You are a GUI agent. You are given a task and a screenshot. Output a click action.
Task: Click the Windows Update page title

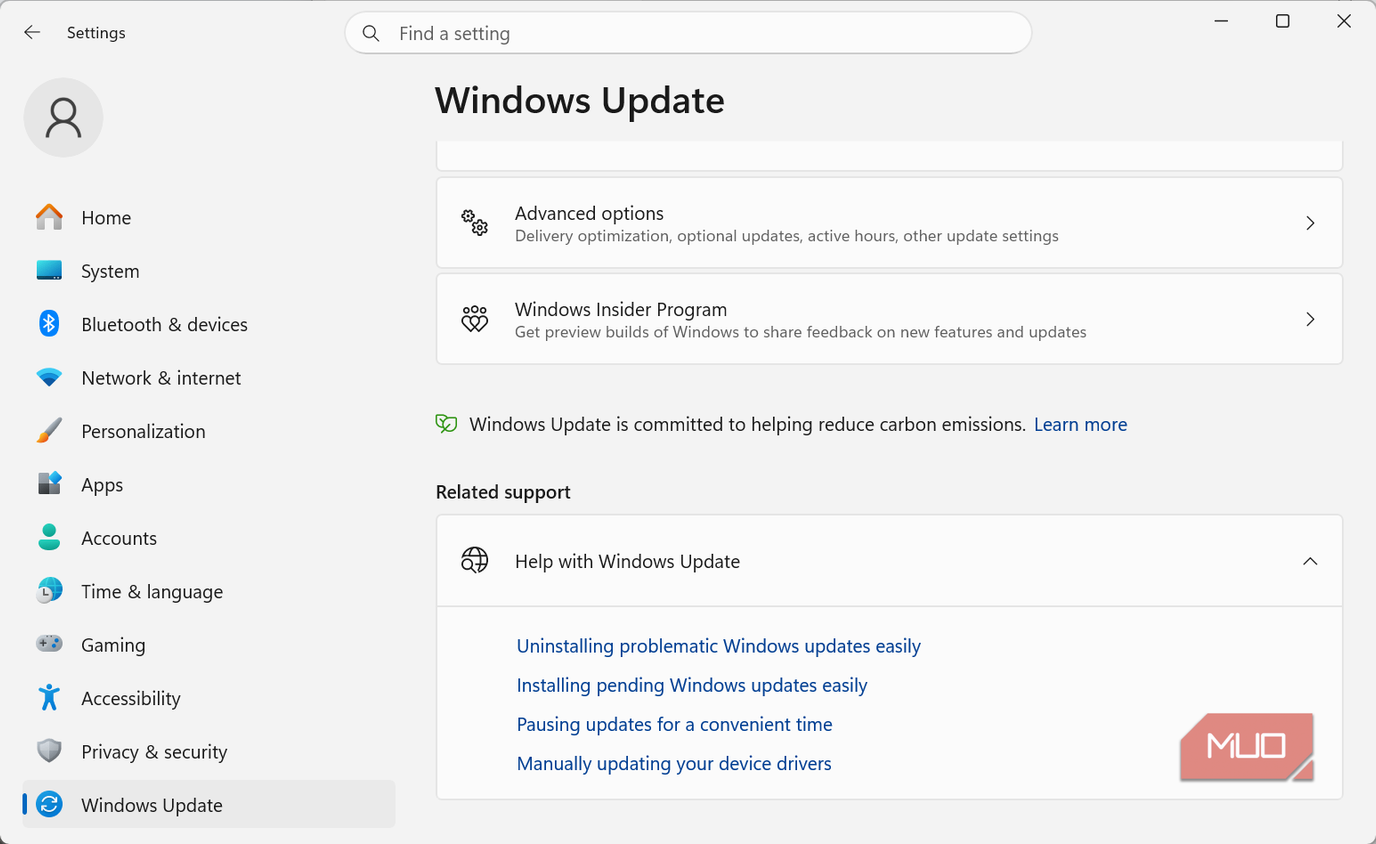(x=580, y=101)
